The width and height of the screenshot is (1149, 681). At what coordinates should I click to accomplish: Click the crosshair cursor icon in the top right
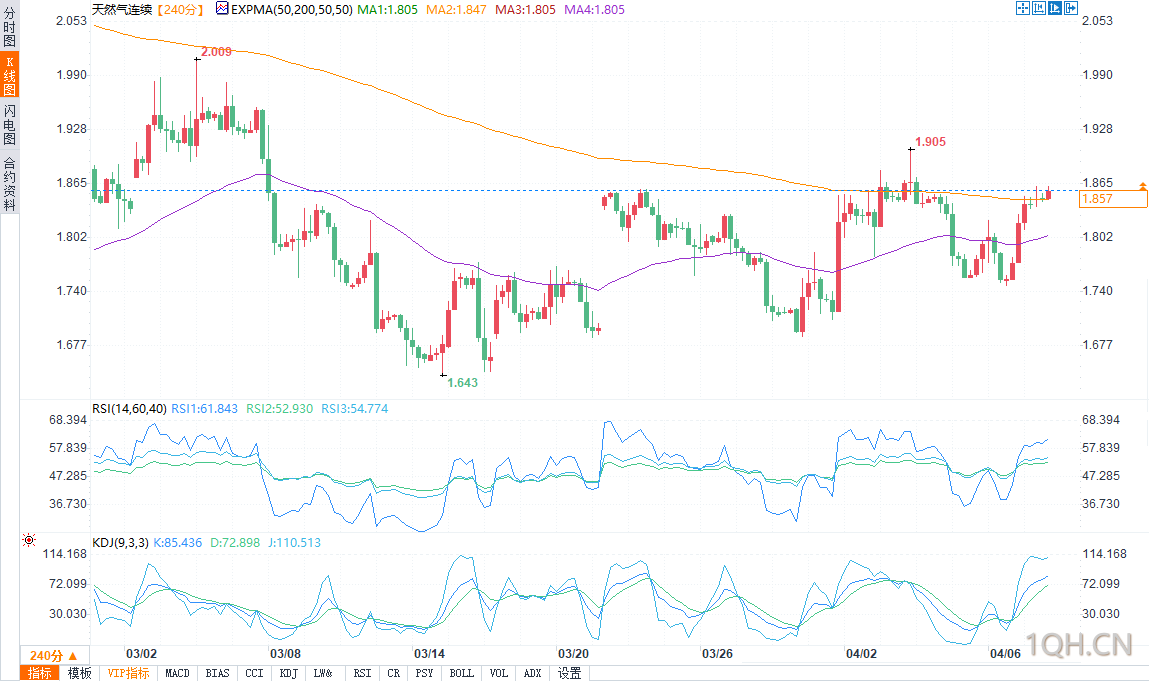click(1023, 8)
